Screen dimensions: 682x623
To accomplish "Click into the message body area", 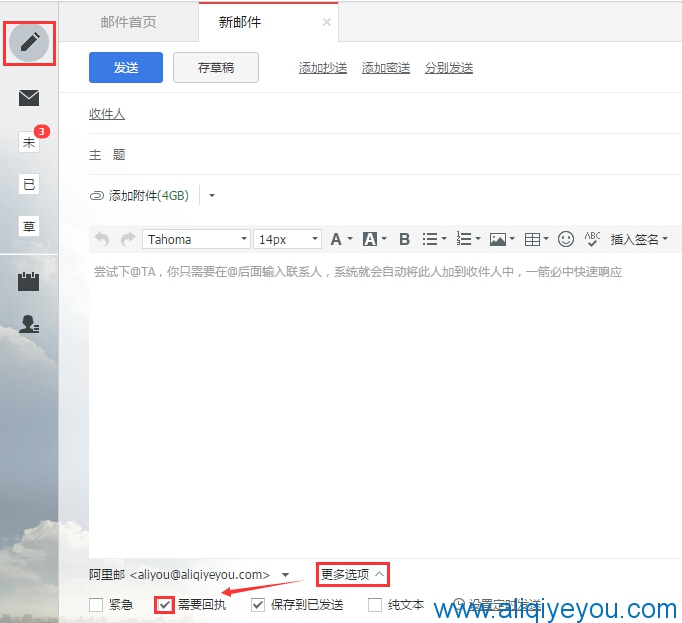I will [385, 405].
